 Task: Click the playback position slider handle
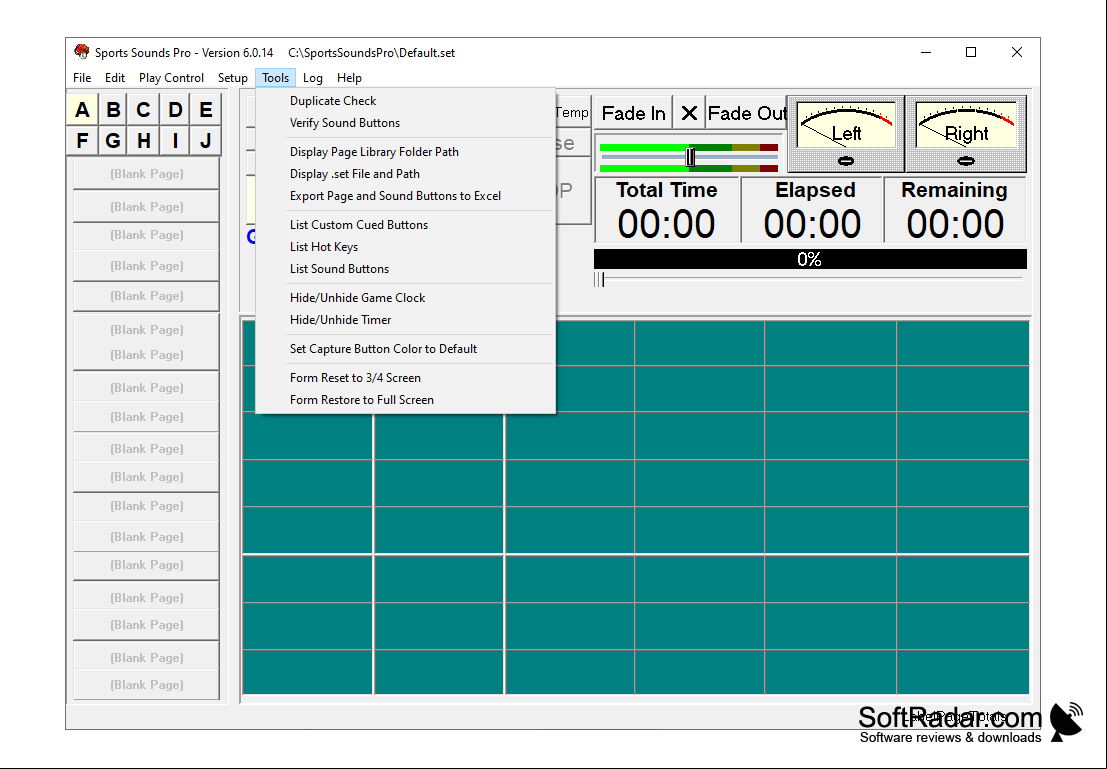(599, 280)
